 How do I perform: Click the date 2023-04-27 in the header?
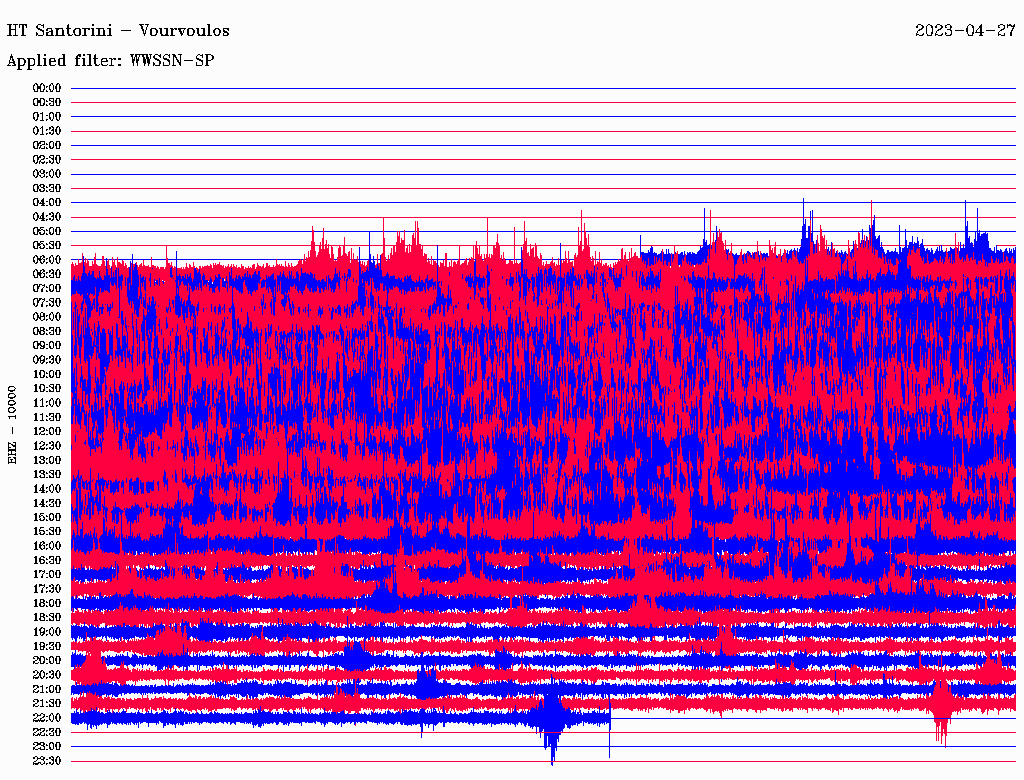coord(964,30)
